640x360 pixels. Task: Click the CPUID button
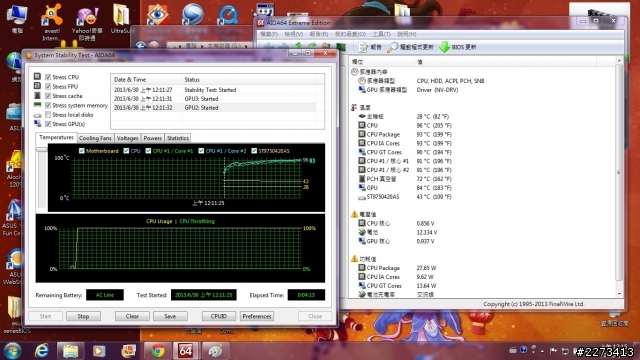point(219,316)
